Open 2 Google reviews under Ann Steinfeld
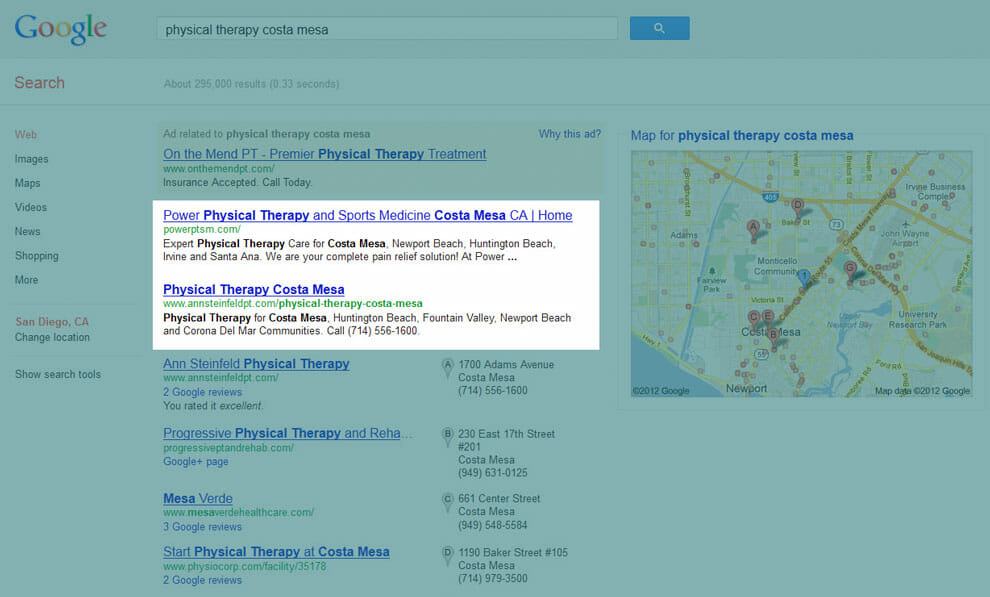Viewport: 990px width, 597px height. coord(203,392)
